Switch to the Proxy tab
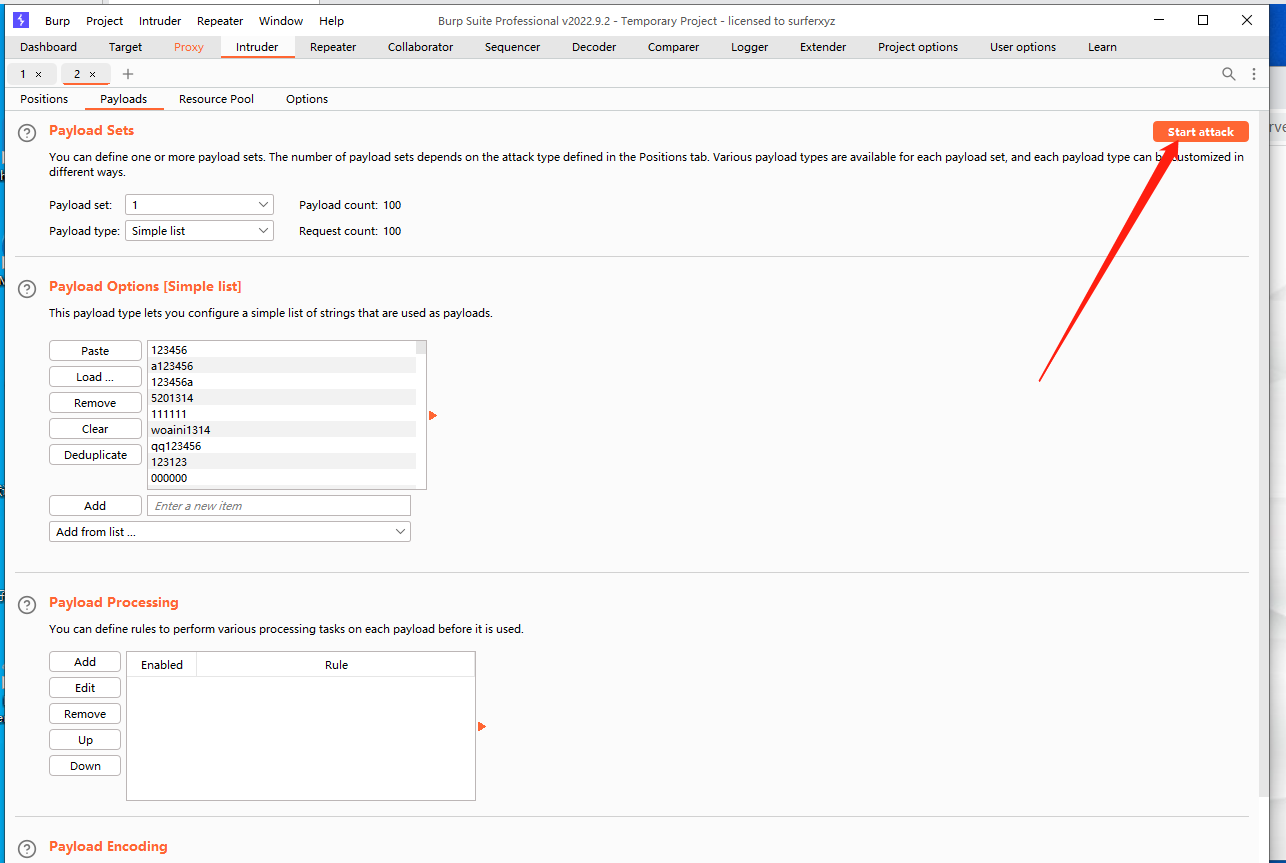This screenshot has height=863, width=1286. point(189,47)
